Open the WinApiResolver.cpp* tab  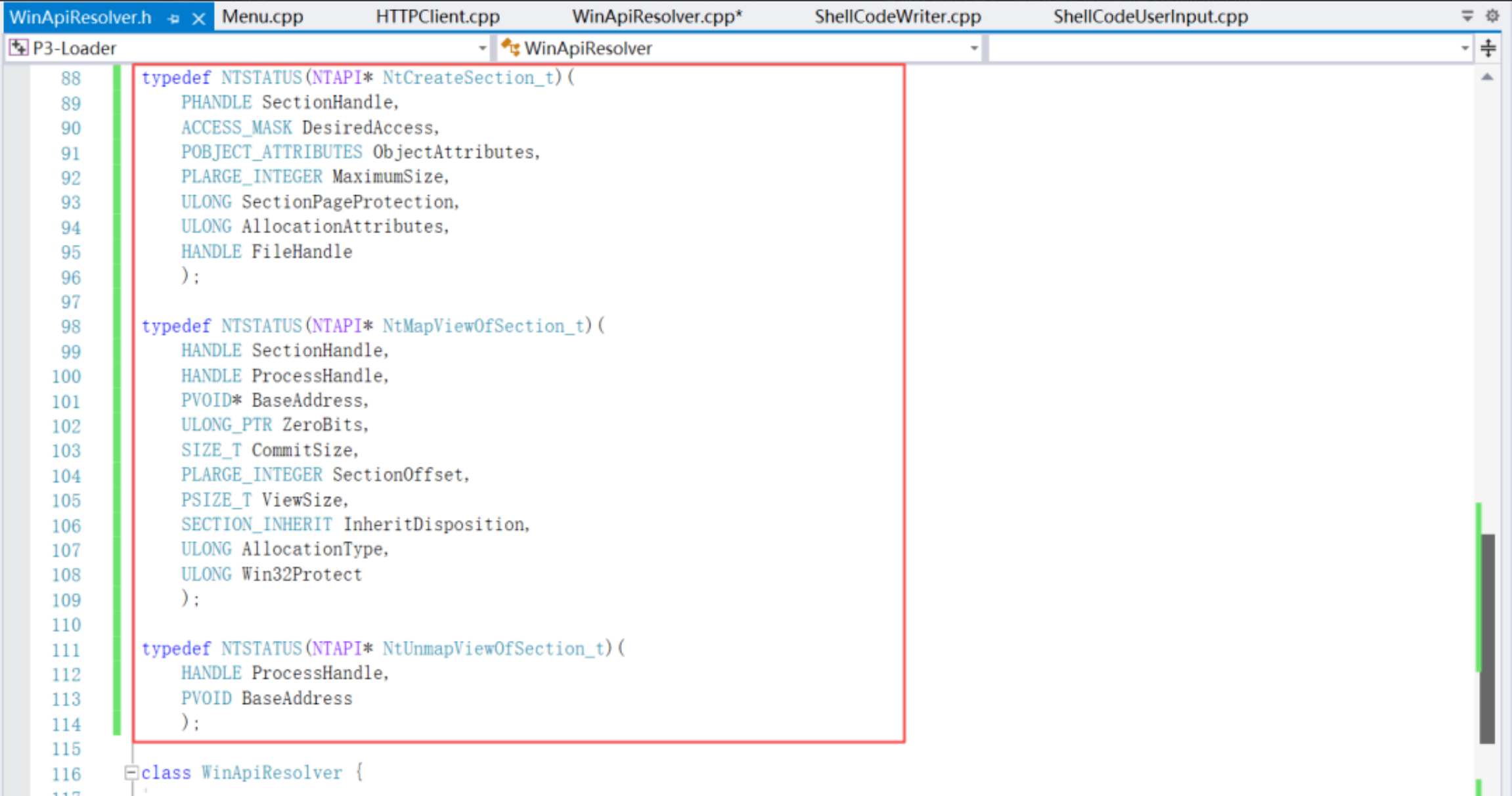tap(657, 16)
